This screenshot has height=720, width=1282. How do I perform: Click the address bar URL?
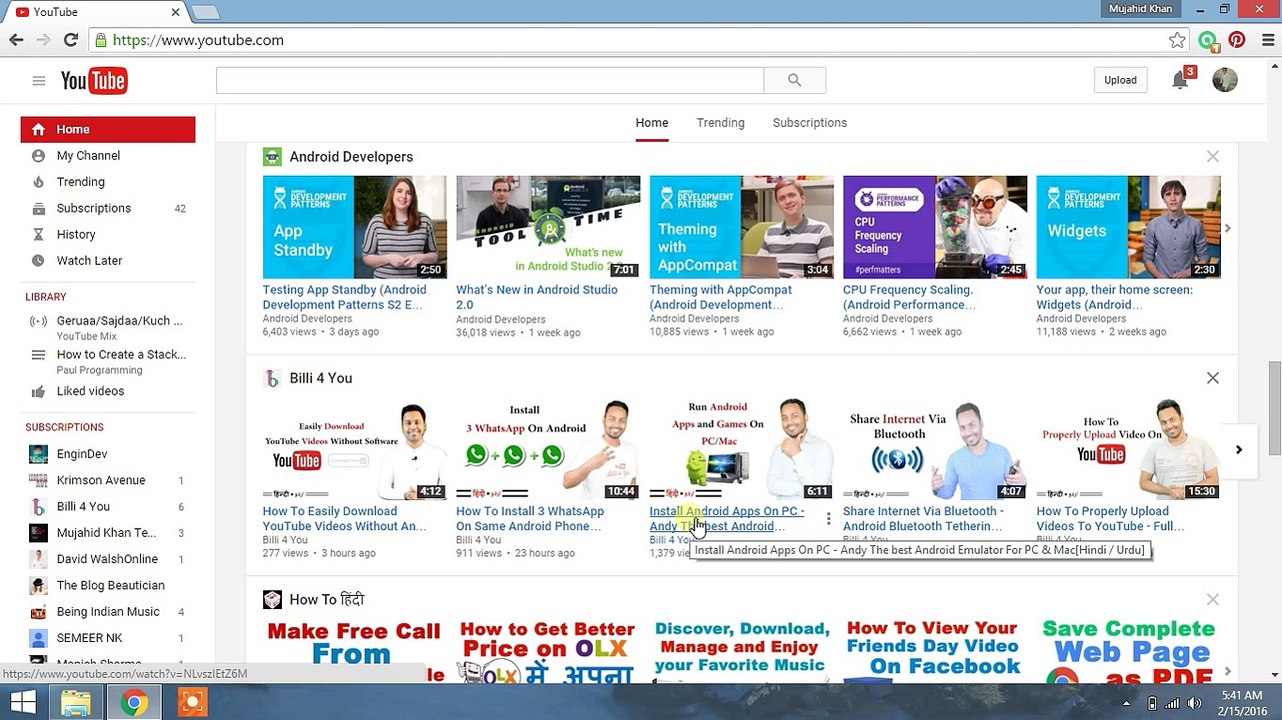198,40
